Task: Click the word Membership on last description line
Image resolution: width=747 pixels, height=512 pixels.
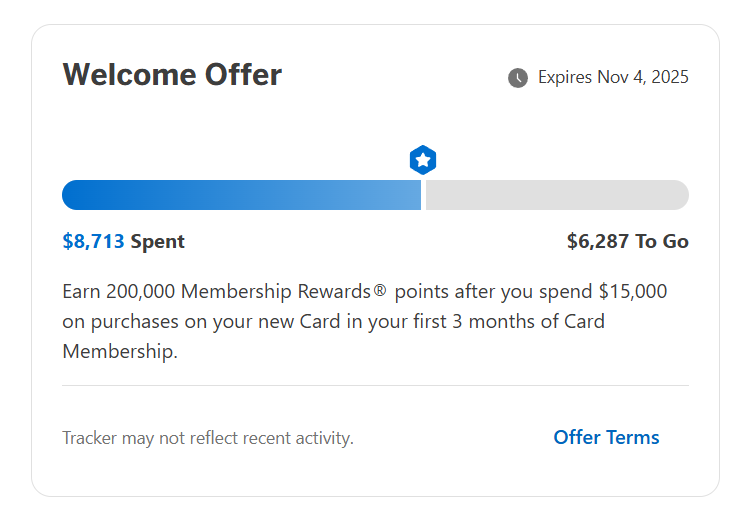Action: pos(117,352)
